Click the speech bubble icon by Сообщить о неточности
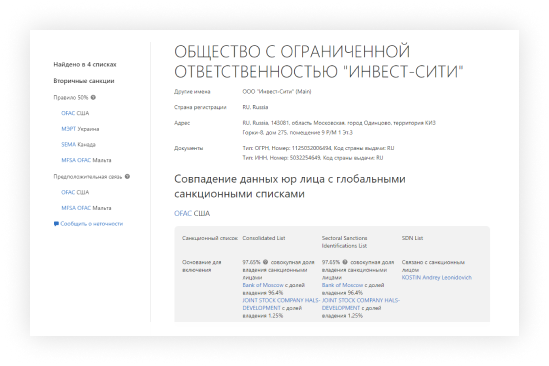Screen dimensions: 549x366 [x=56, y=223]
